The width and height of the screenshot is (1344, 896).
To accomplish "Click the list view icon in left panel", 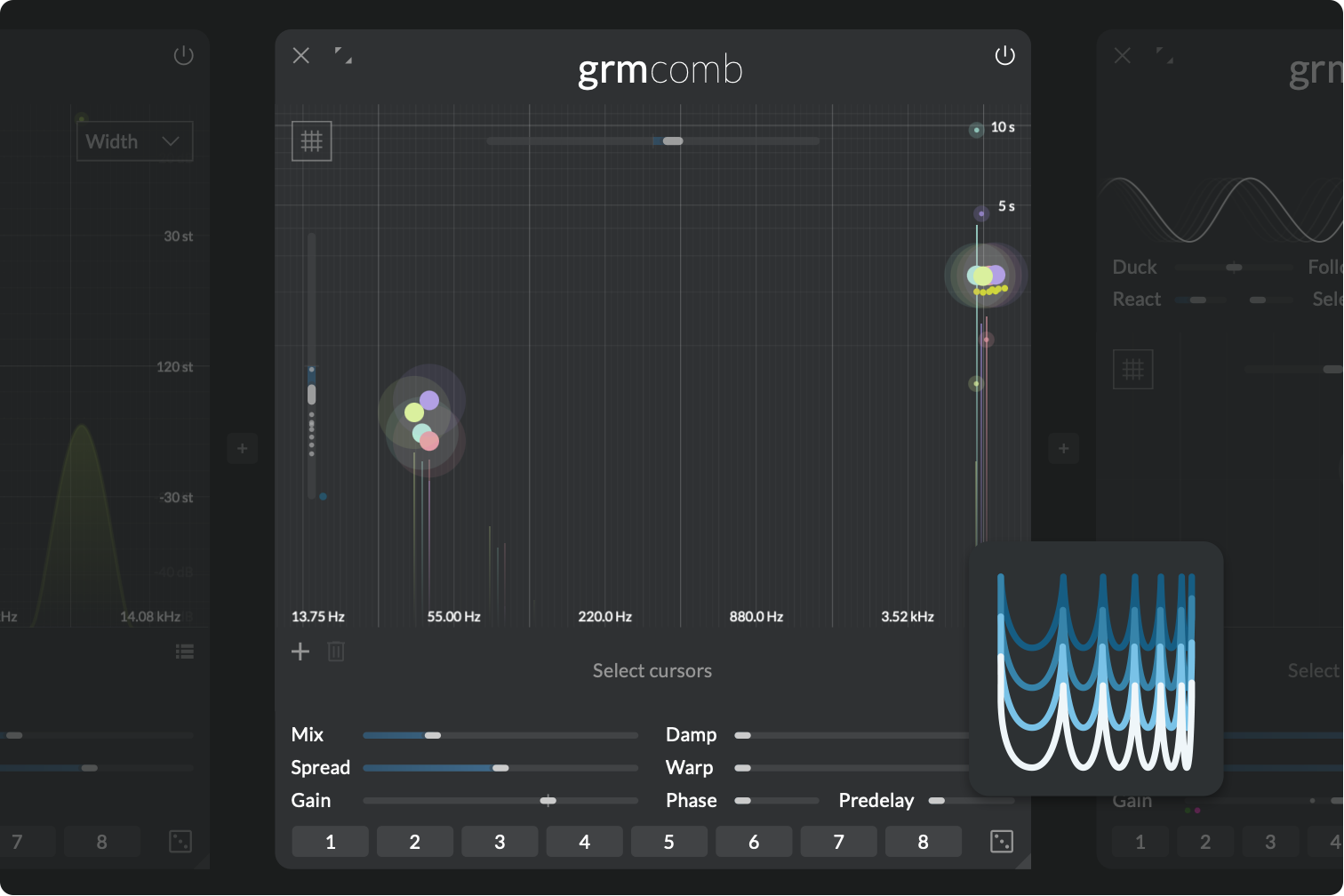I will [x=185, y=652].
